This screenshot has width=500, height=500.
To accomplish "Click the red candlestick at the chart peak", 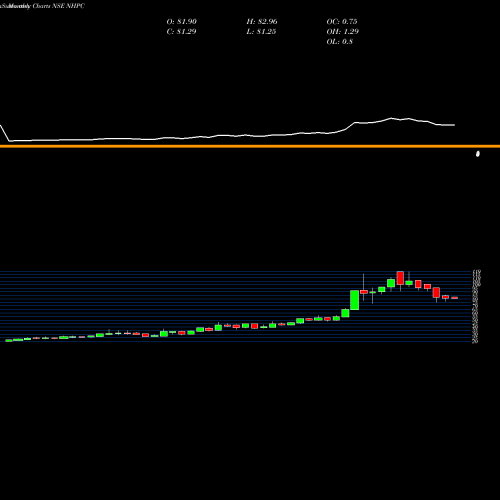I will pyautogui.click(x=400, y=278).
